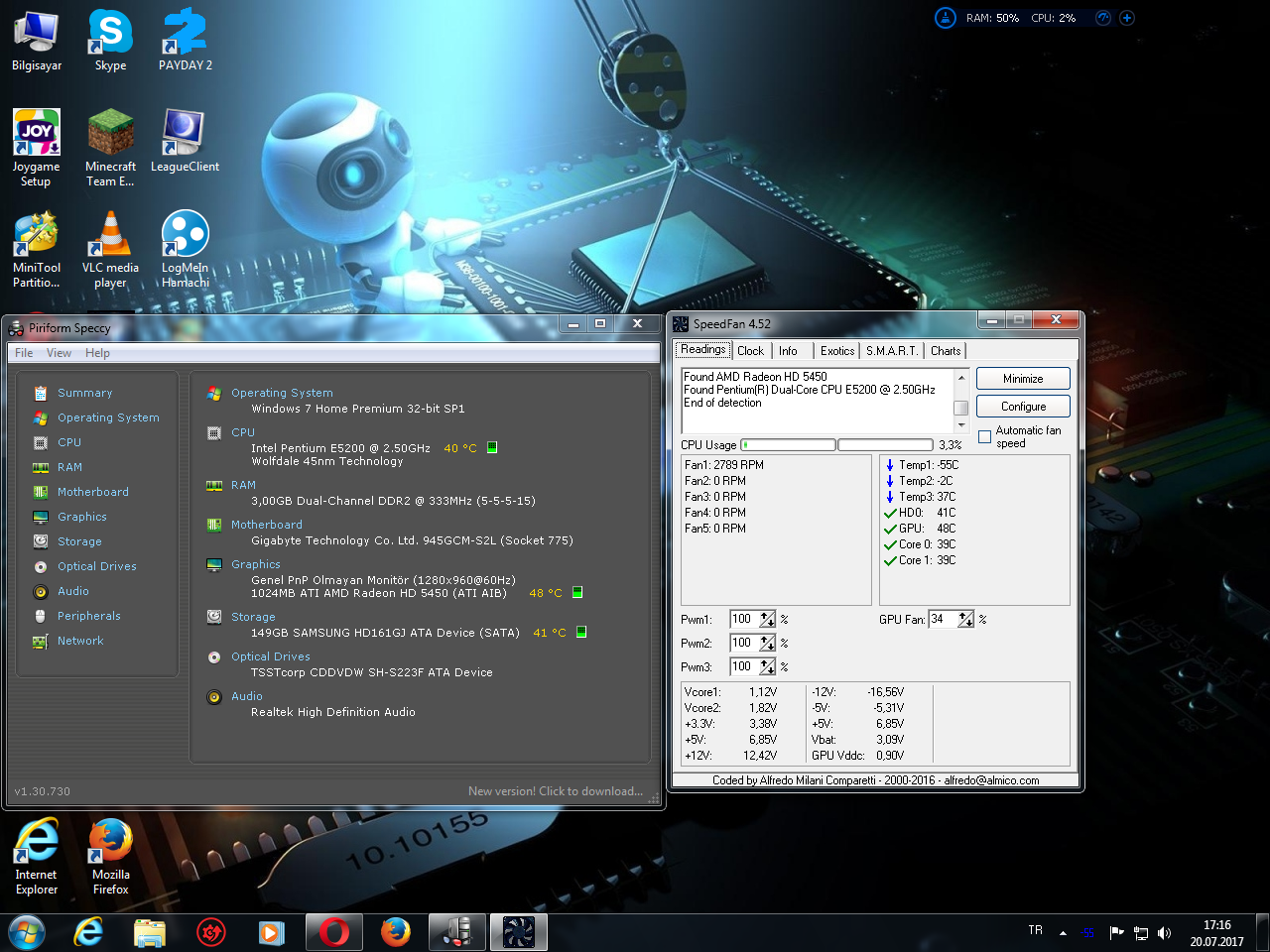Click the Minimize button in SpeedFan panel
This screenshot has height=952, width=1270.
tap(1023, 379)
